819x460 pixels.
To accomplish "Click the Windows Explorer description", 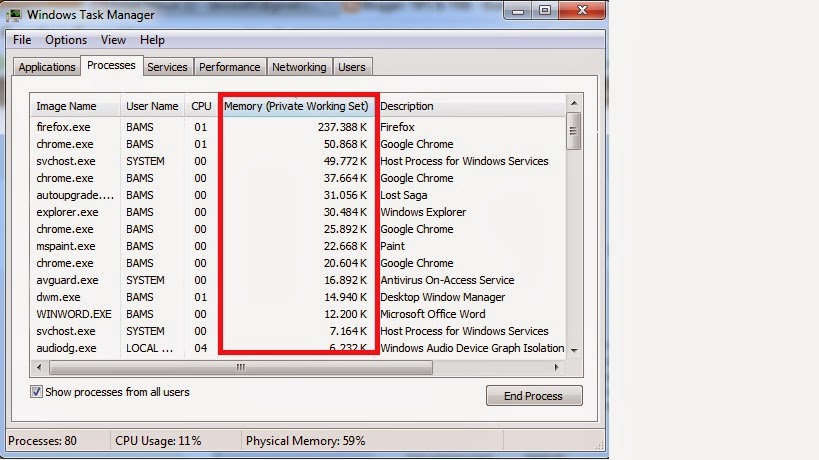I will (x=423, y=212).
